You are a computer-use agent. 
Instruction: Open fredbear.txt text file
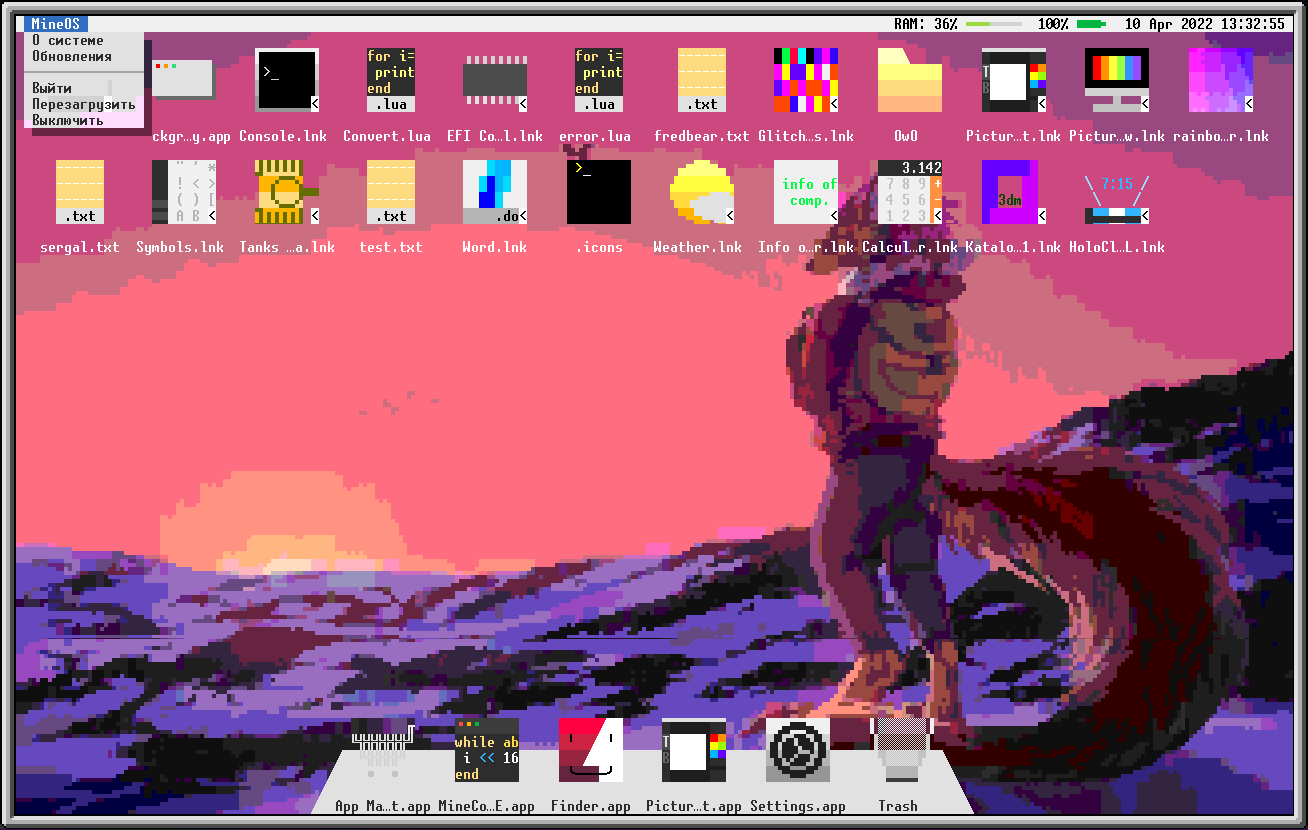[x=702, y=80]
